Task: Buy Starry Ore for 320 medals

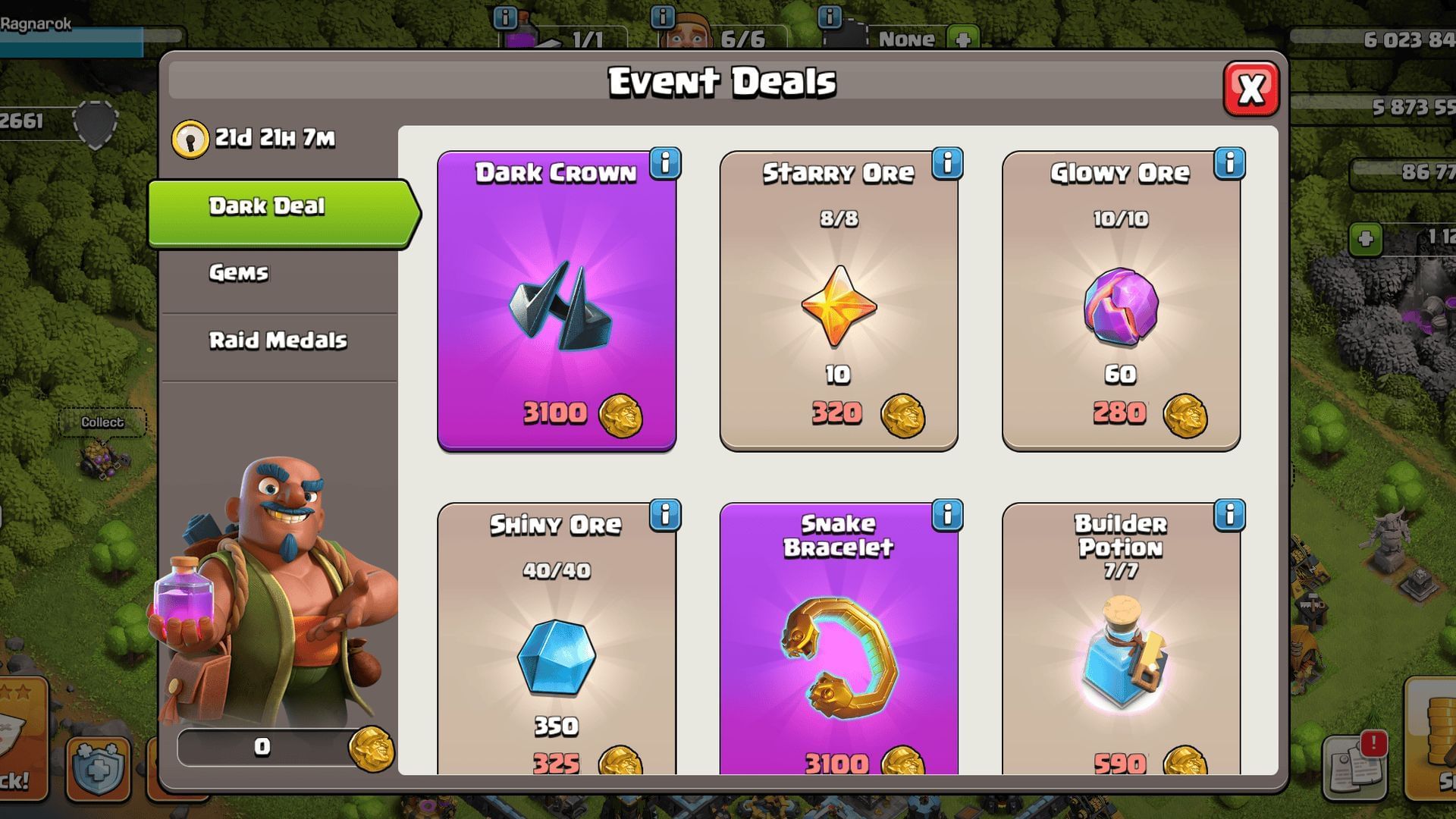Action: (868, 414)
